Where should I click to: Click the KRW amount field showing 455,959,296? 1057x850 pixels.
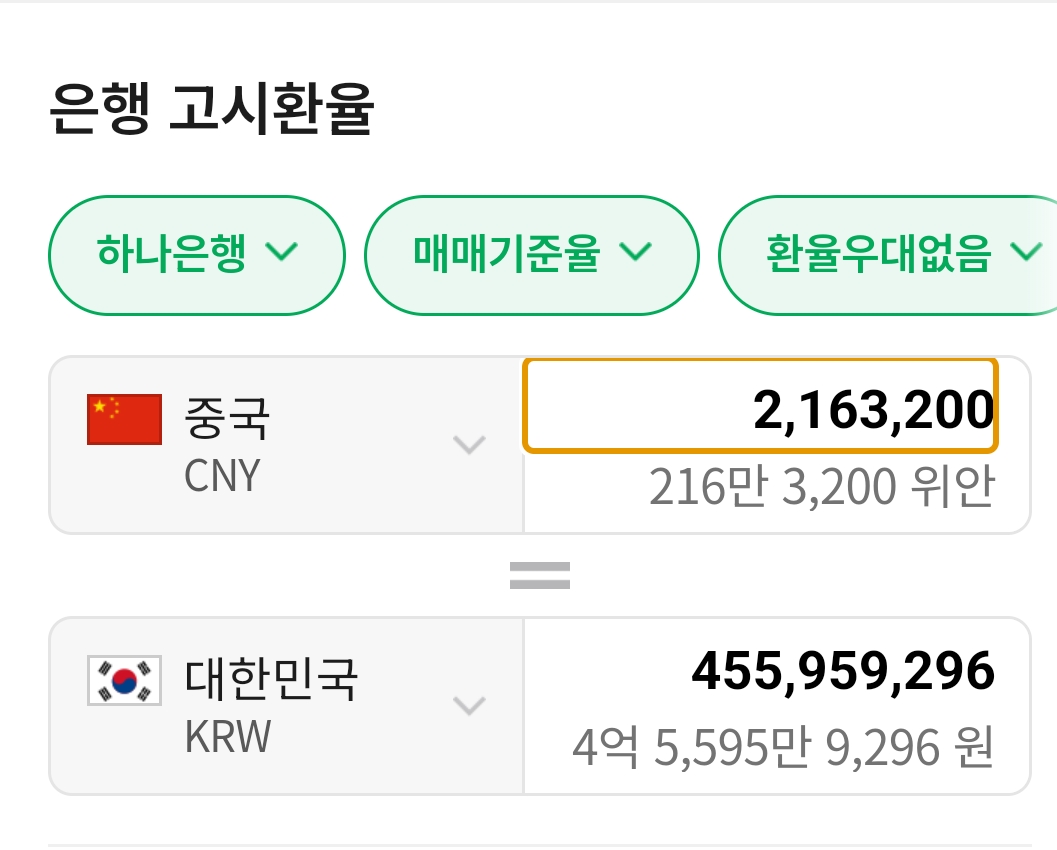(x=843, y=671)
